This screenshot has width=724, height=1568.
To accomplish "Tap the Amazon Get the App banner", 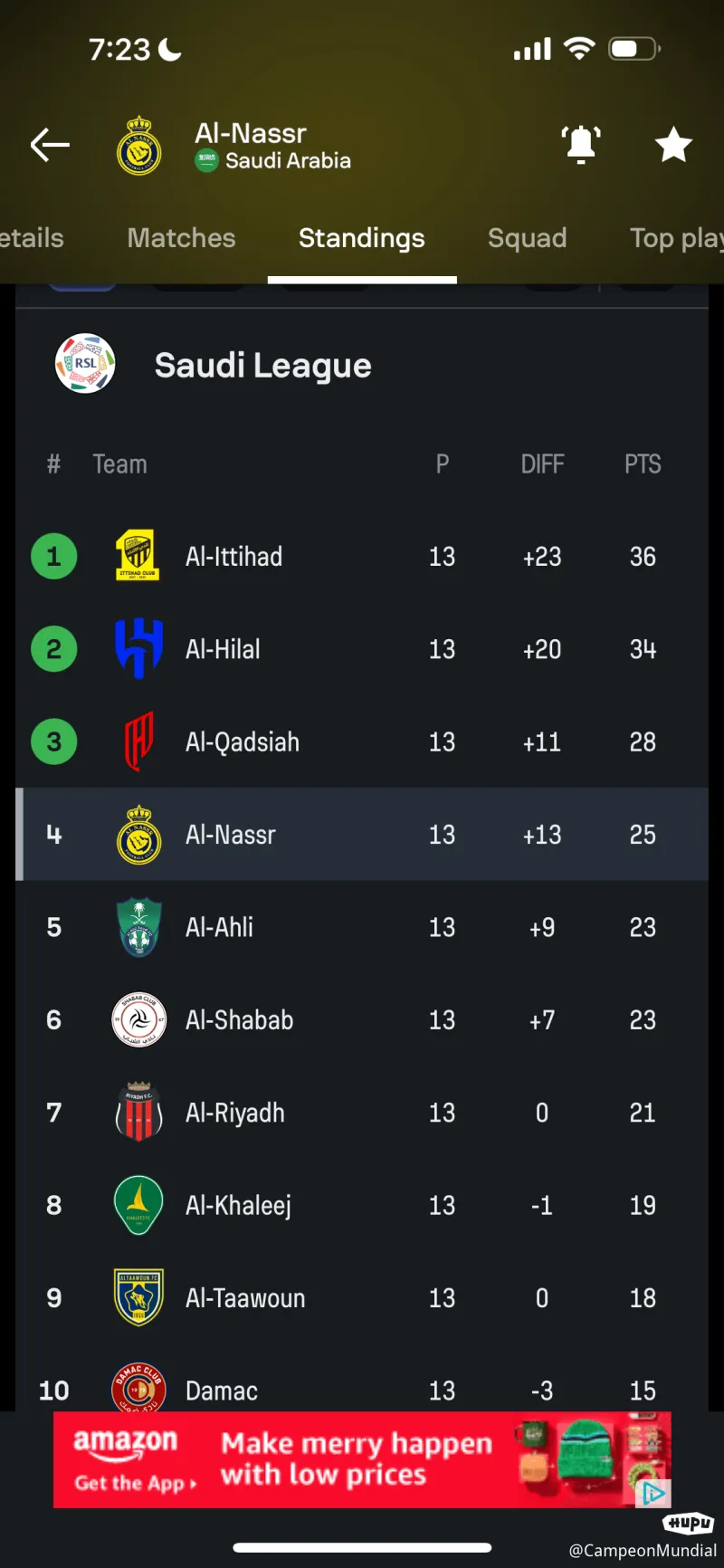I will [x=362, y=1459].
